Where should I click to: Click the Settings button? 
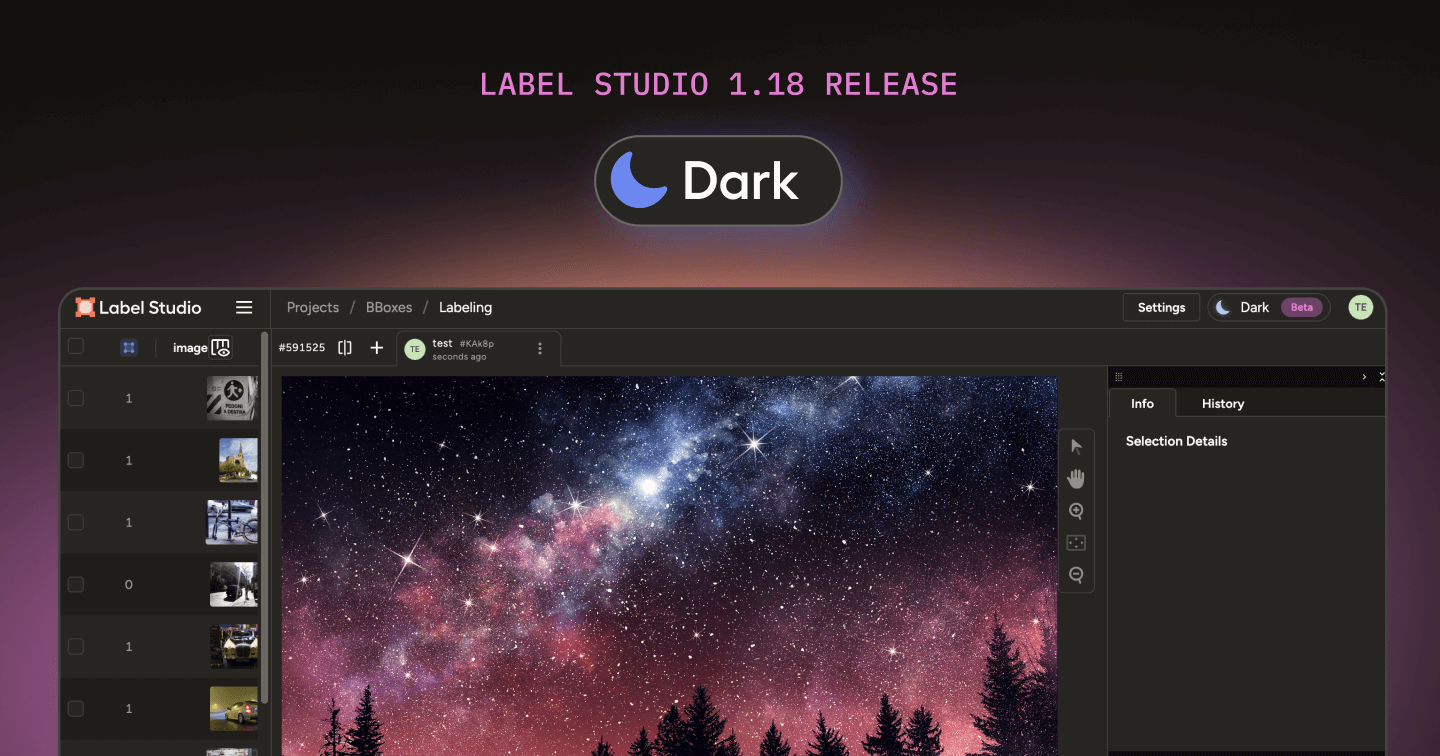pyautogui.click(x=1160, y=307)
